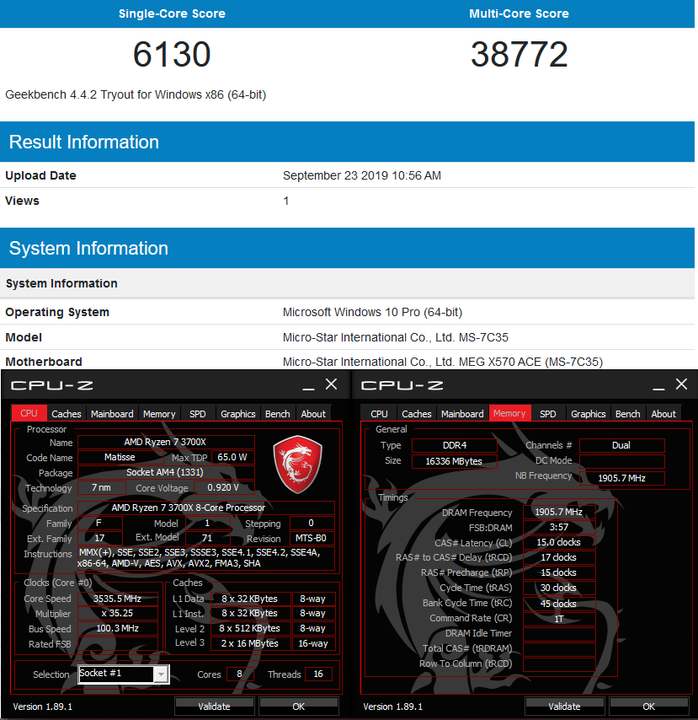
Task: Click the FSB:DRAM ratio 3:57
Action: (x=559, y=527)
